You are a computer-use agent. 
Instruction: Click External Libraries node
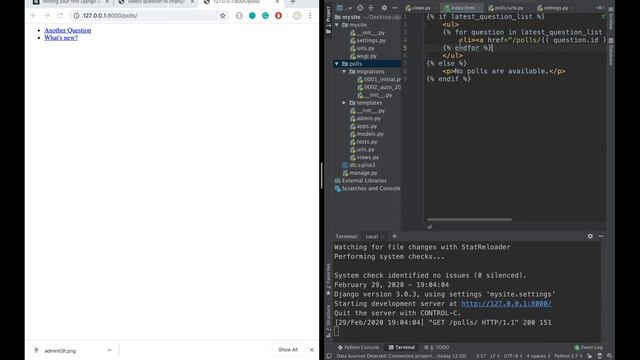360,180
